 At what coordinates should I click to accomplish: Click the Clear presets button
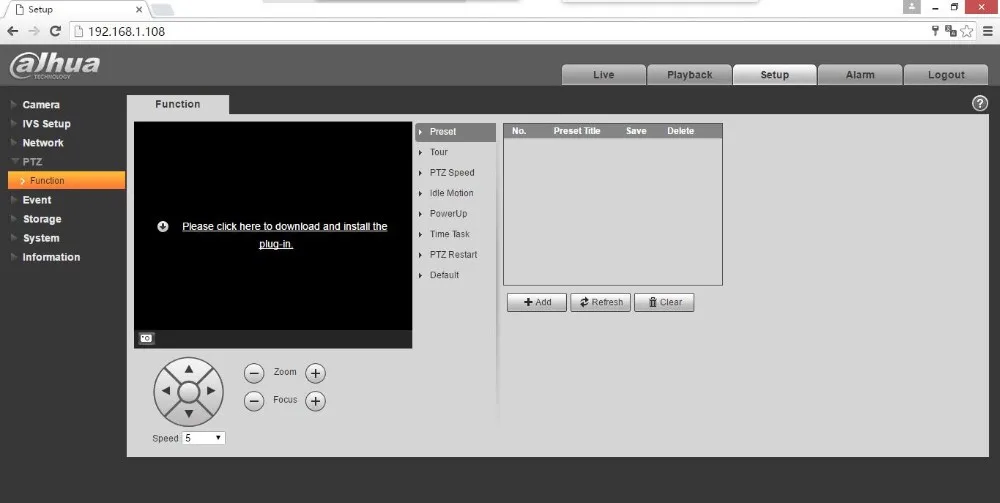664,302
